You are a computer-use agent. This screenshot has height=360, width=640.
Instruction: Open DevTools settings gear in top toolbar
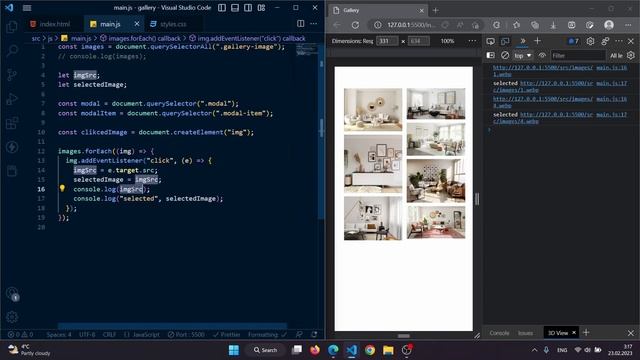point(590,41)
